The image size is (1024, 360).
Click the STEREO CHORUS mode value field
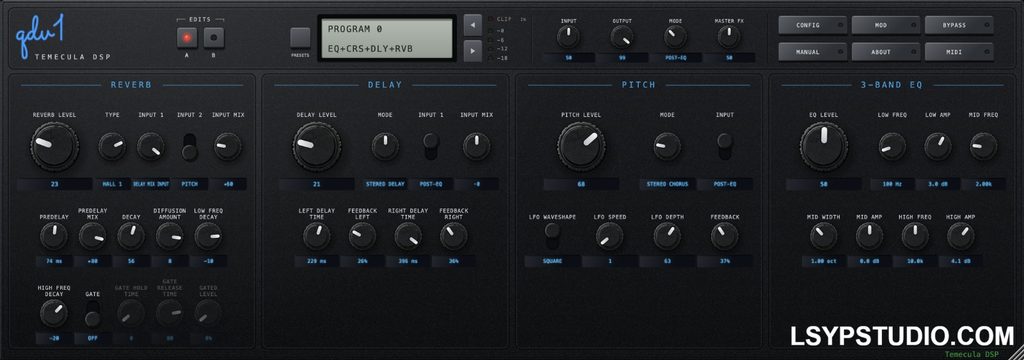point(667,184)
